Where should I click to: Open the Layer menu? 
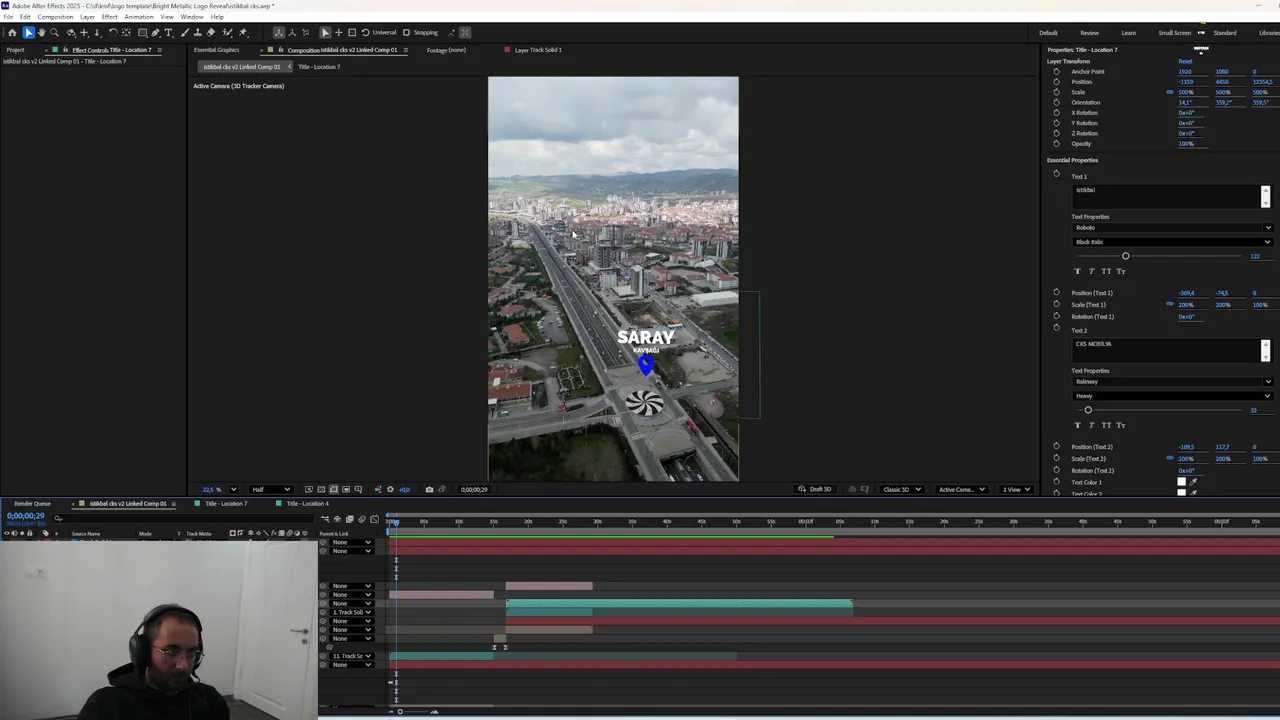coord(87,17)
